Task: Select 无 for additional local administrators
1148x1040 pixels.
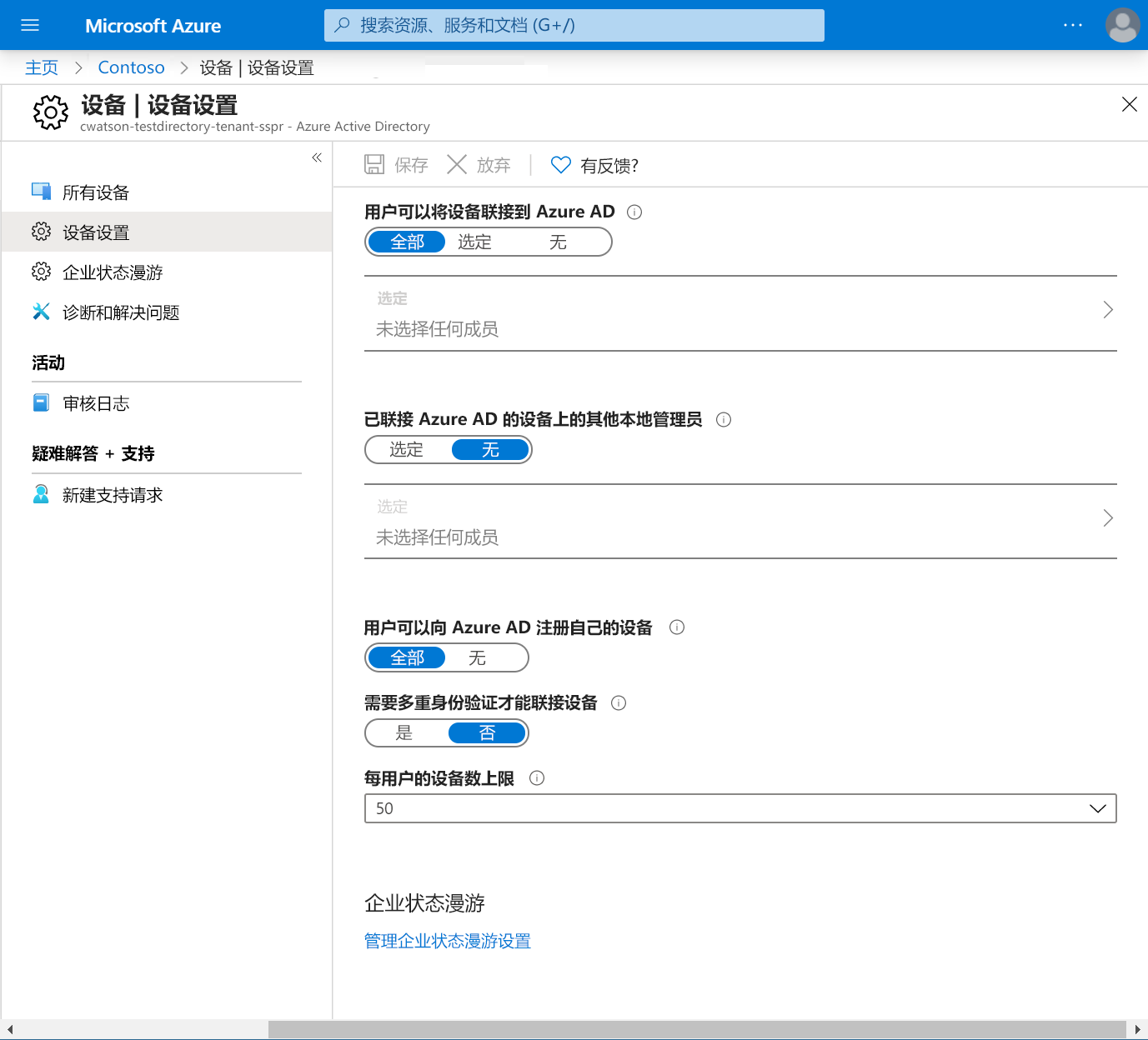Action: click(490, 449)
